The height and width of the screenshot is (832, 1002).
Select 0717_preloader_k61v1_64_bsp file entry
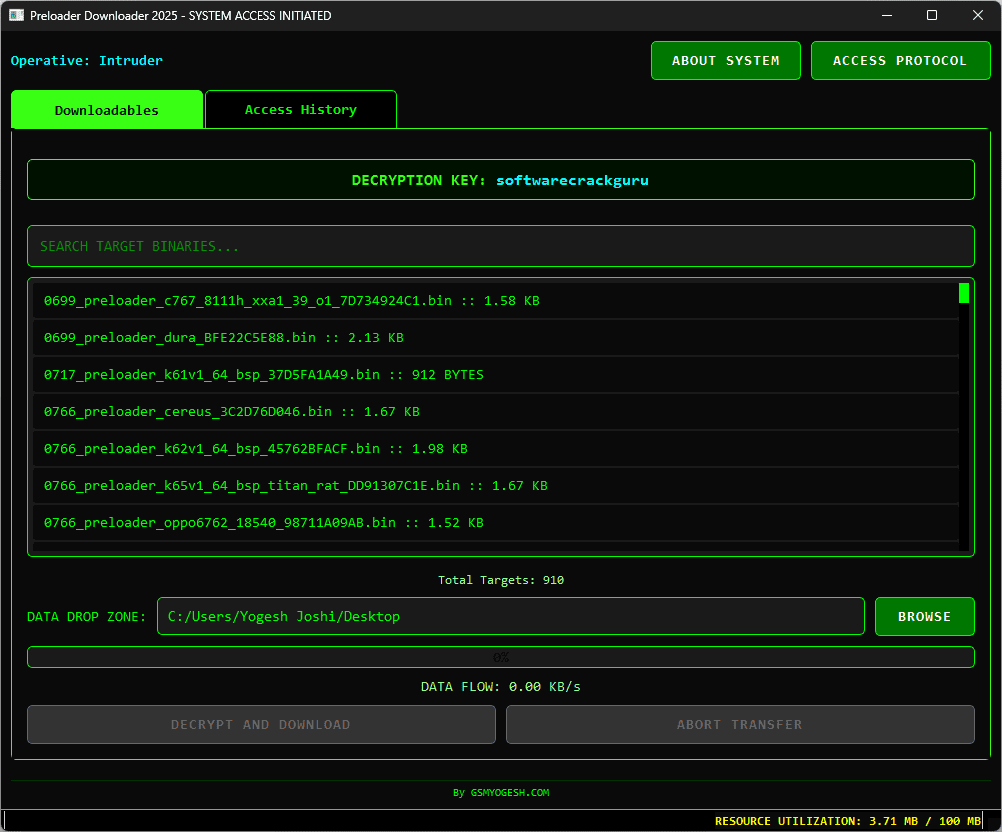[495, 374]
